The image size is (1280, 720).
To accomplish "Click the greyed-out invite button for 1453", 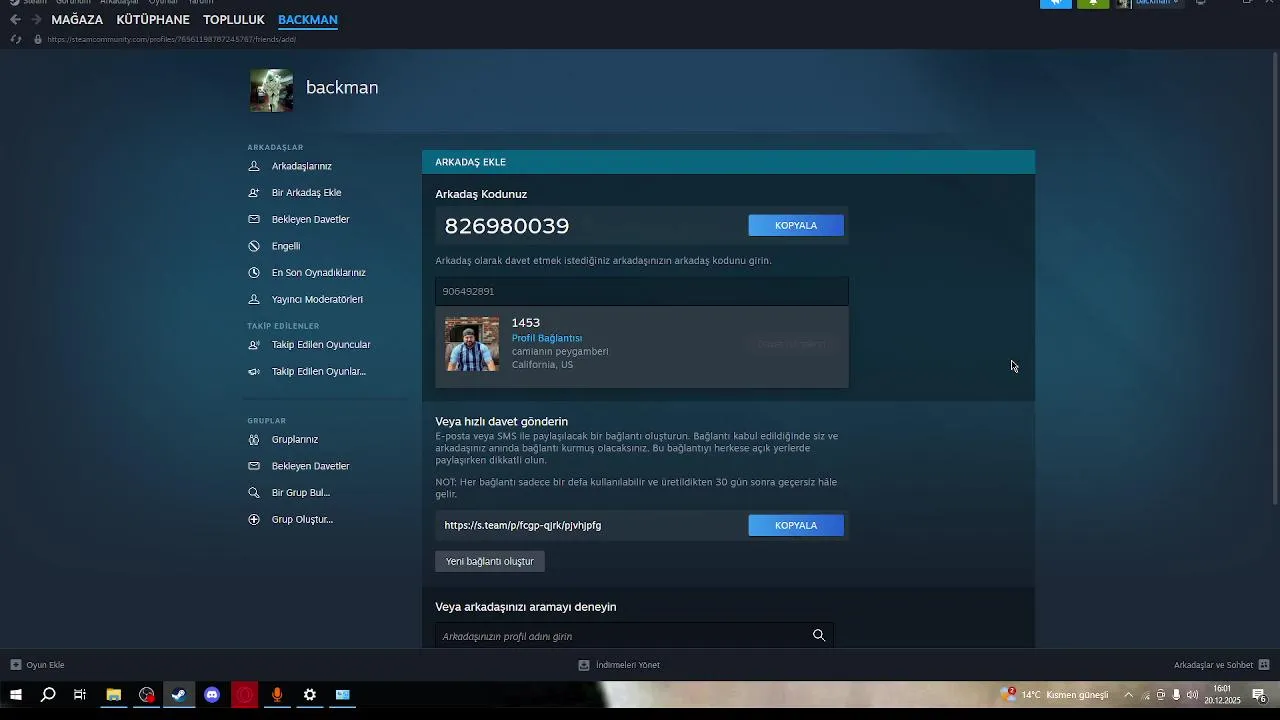I will (x=791, y=344).
